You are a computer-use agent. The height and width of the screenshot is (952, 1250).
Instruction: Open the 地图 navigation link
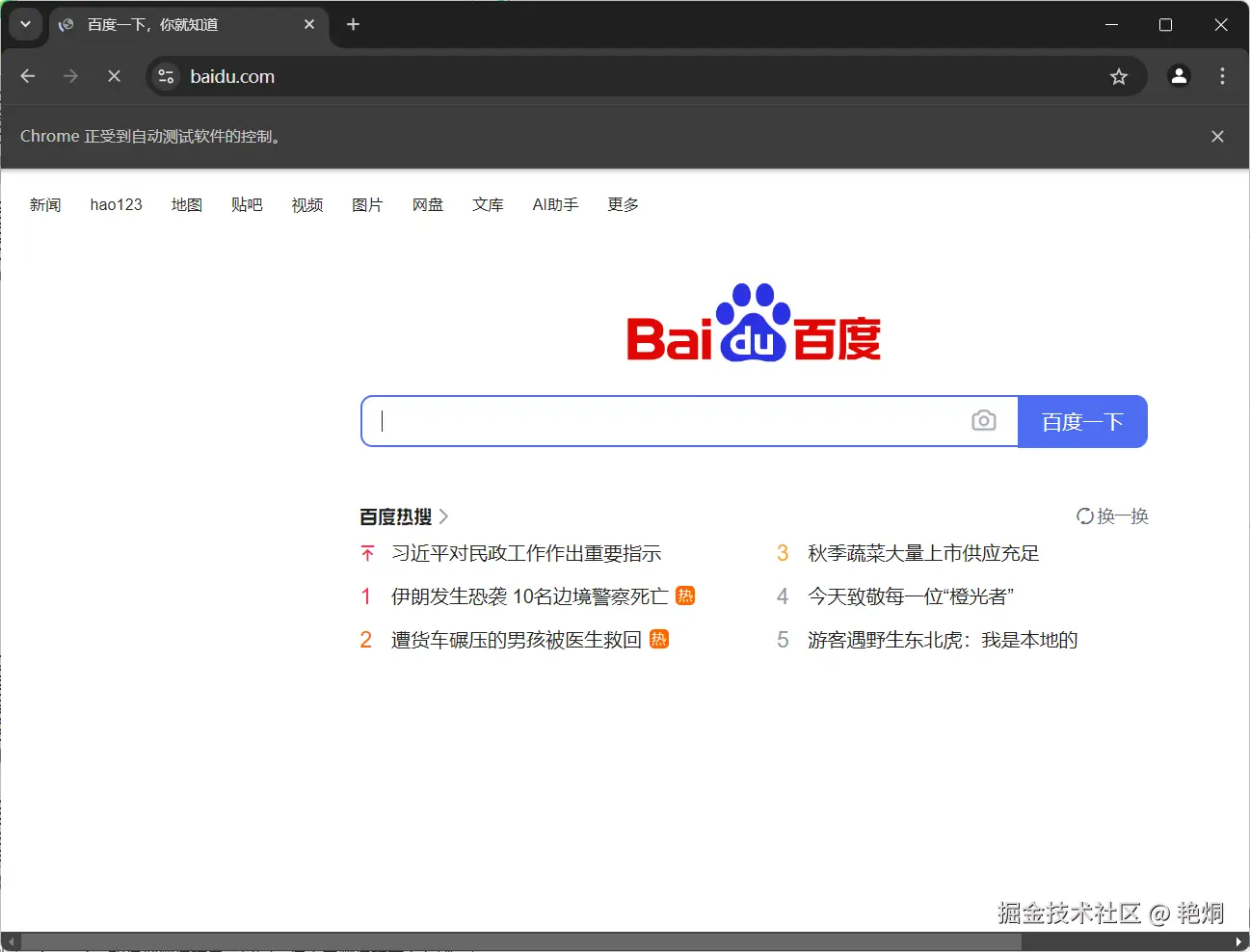pos(187,204)
